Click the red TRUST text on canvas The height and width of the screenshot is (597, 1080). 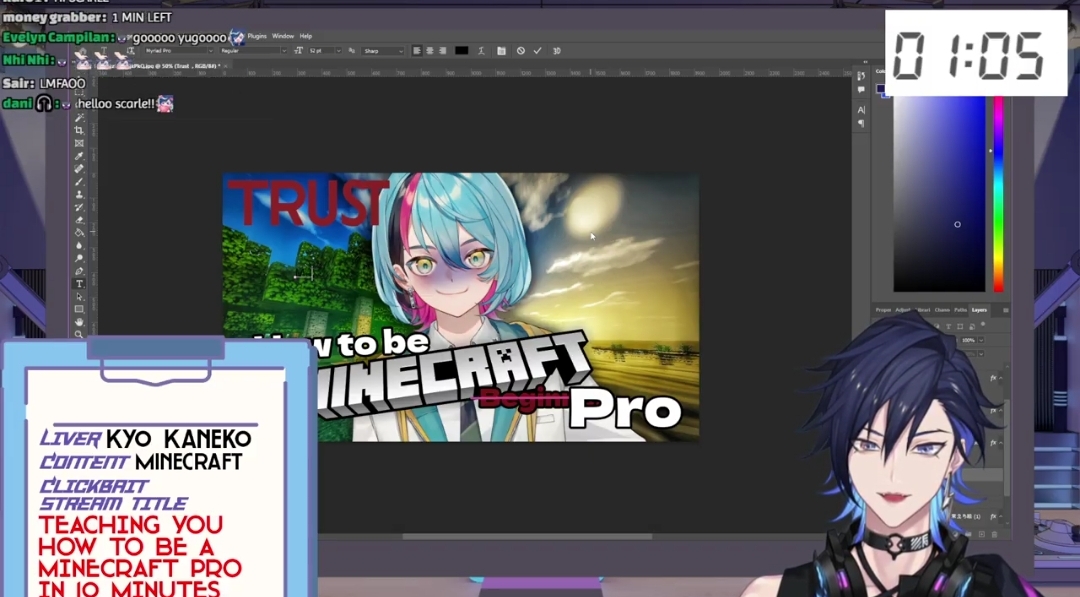click(308, 202)
